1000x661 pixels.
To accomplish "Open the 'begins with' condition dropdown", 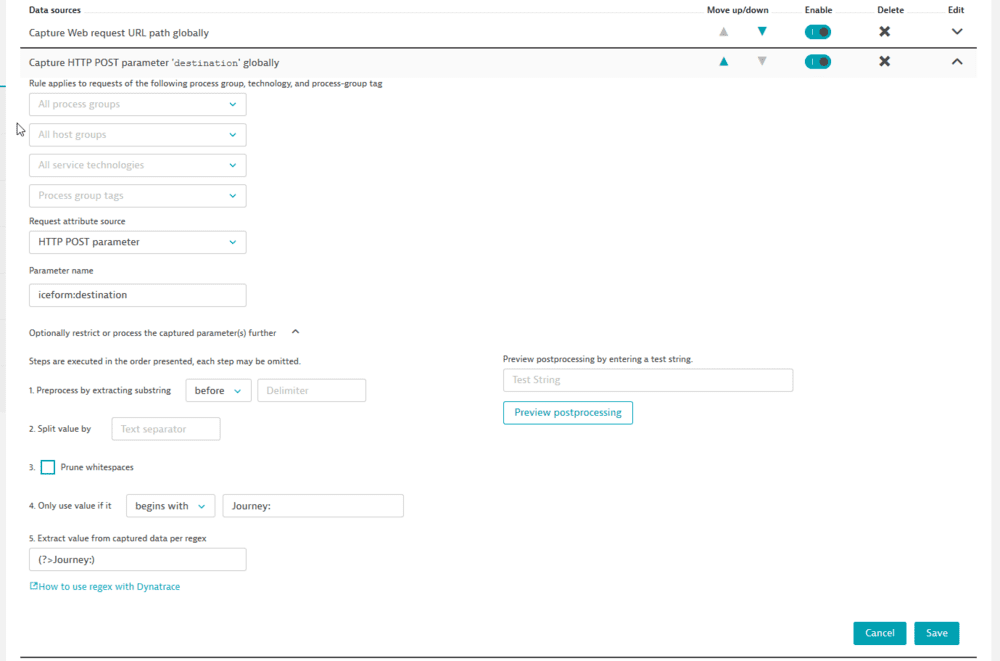I will coord(170,506).
